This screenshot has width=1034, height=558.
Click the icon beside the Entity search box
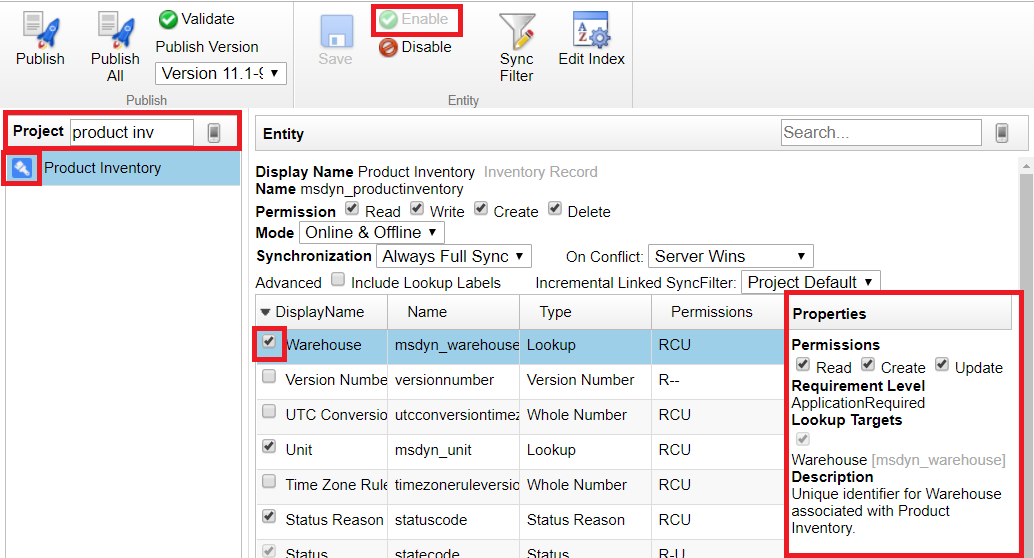pos(1001,132)
